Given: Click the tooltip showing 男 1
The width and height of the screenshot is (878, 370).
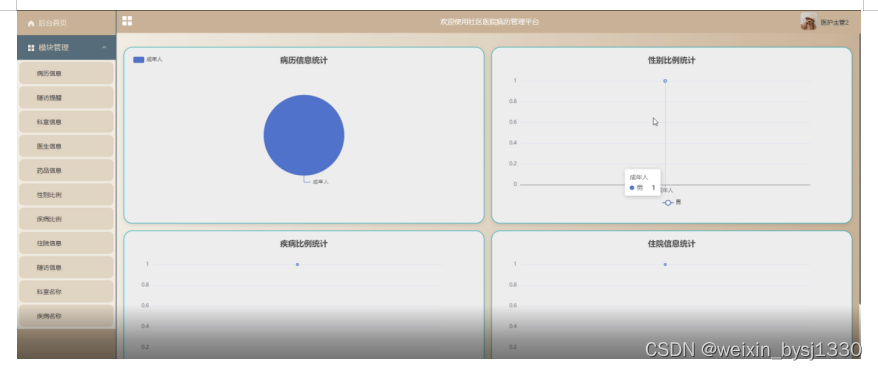Looking at the screenshot, I should click(x=643, y=182).
